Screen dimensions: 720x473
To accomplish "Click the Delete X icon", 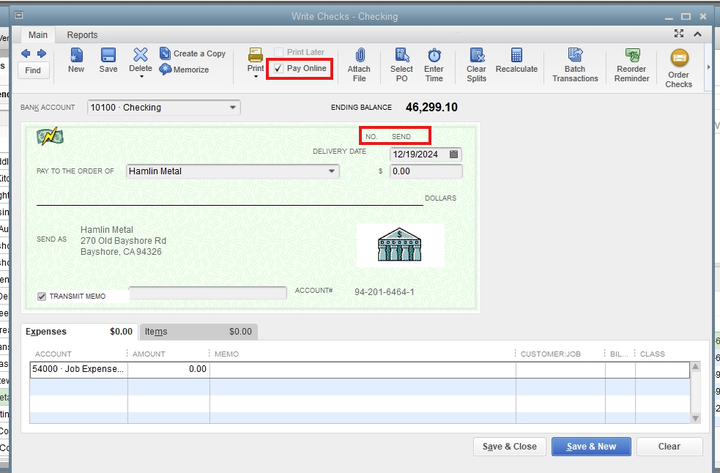I will [x=141, y=55].
